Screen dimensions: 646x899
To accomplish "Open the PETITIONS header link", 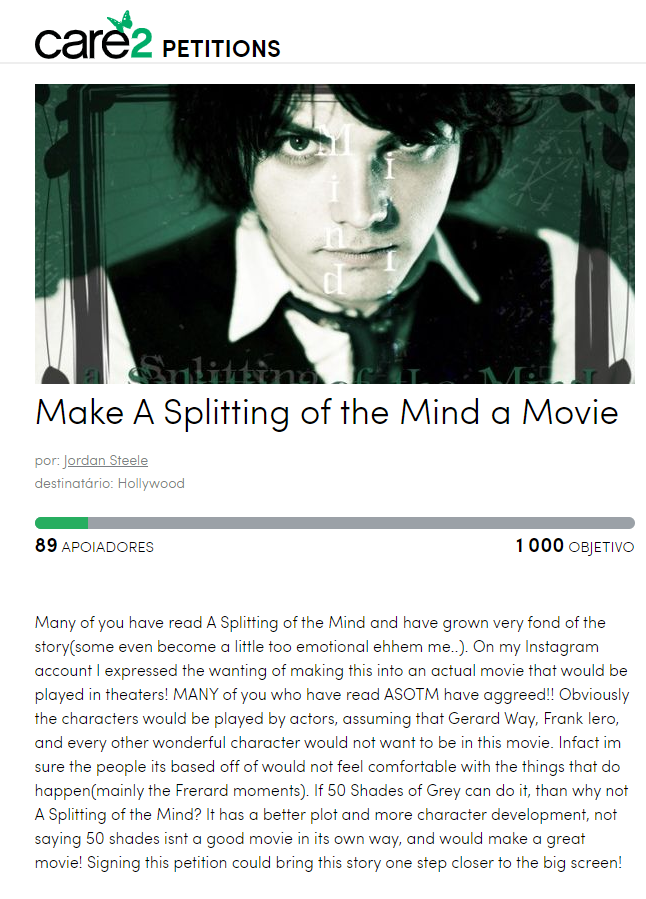I will point(221,49).
